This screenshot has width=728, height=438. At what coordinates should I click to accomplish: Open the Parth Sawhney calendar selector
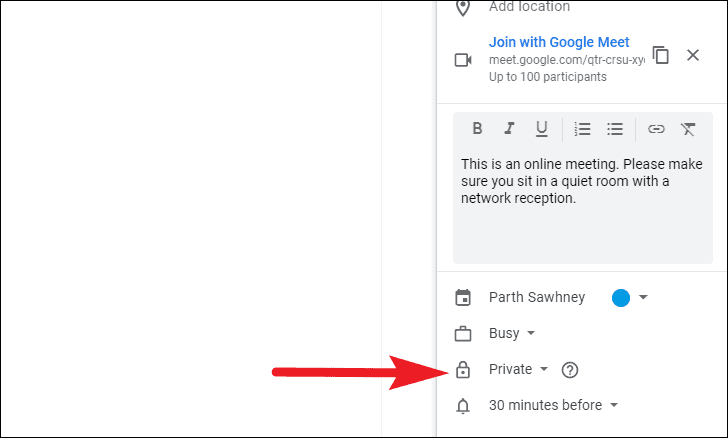pyautogui.click(x=537, y=297)
